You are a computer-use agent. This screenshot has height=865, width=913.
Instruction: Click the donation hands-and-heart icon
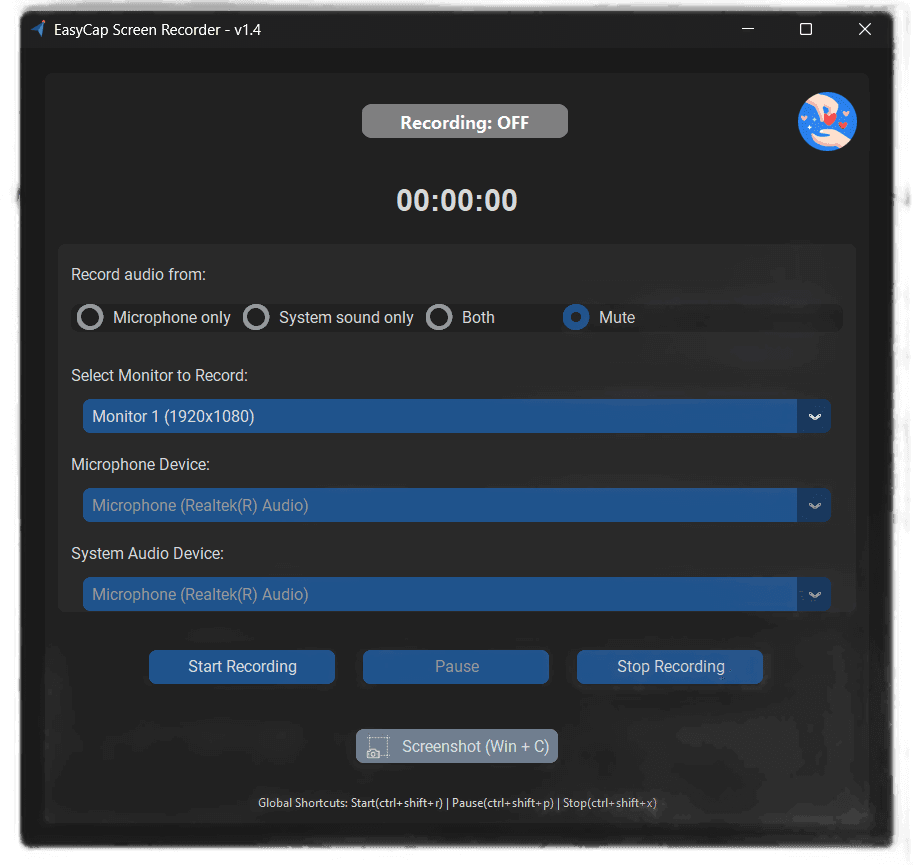(827, 122)
